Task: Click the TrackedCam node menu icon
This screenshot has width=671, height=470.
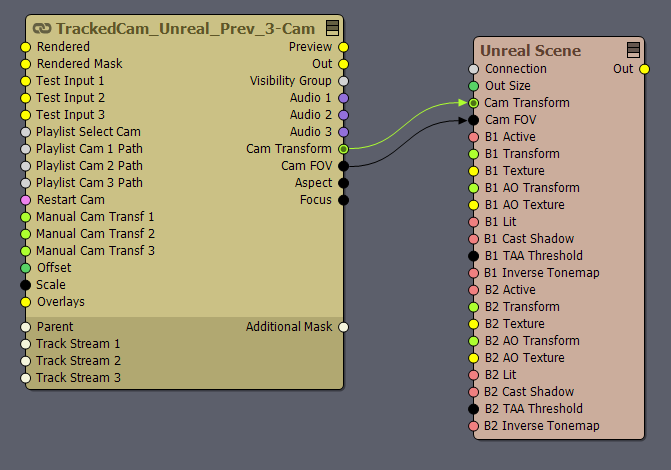Action: (x=332, y=29)
